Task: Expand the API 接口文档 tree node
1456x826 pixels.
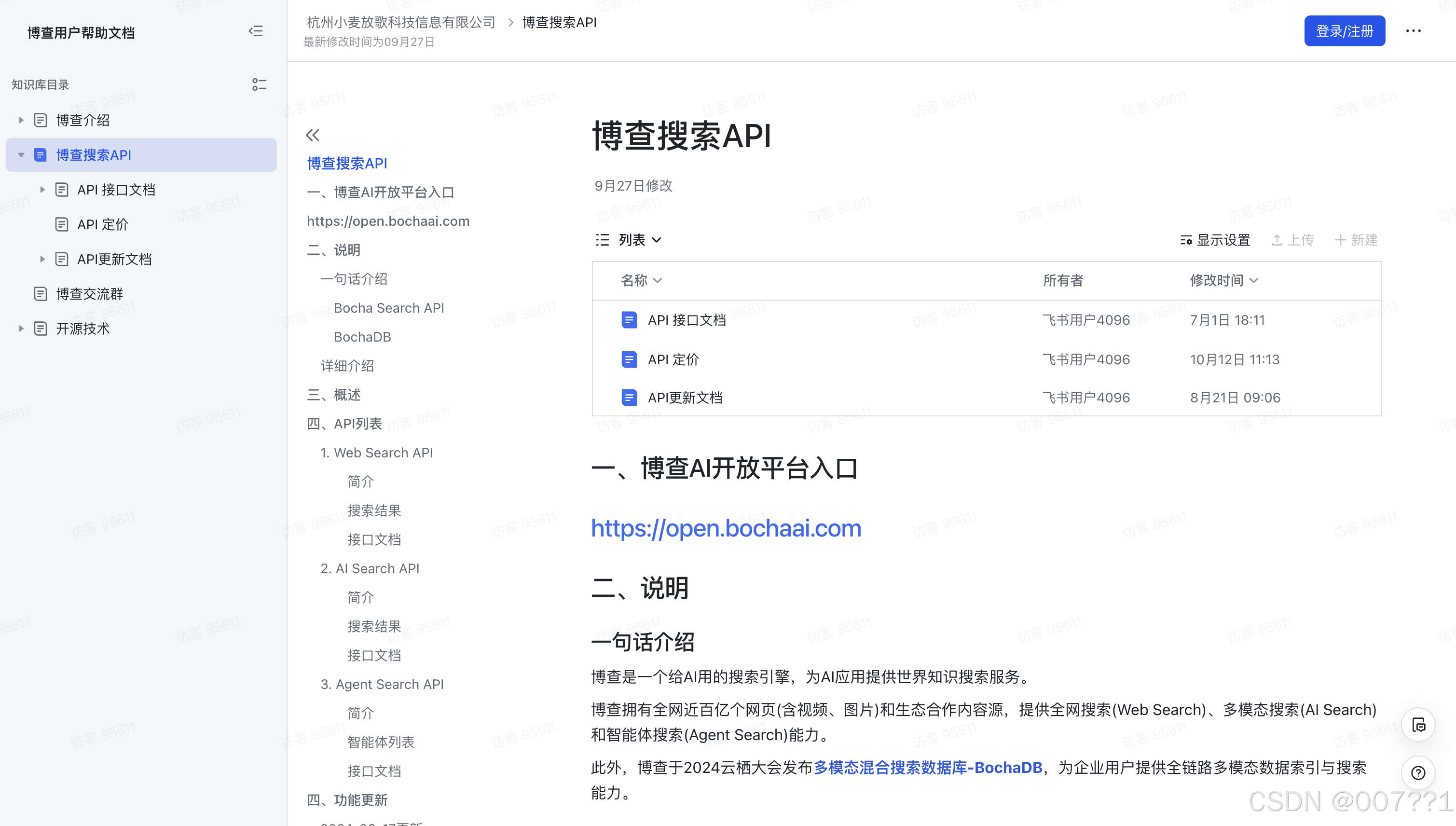Action: coord(42,190)
